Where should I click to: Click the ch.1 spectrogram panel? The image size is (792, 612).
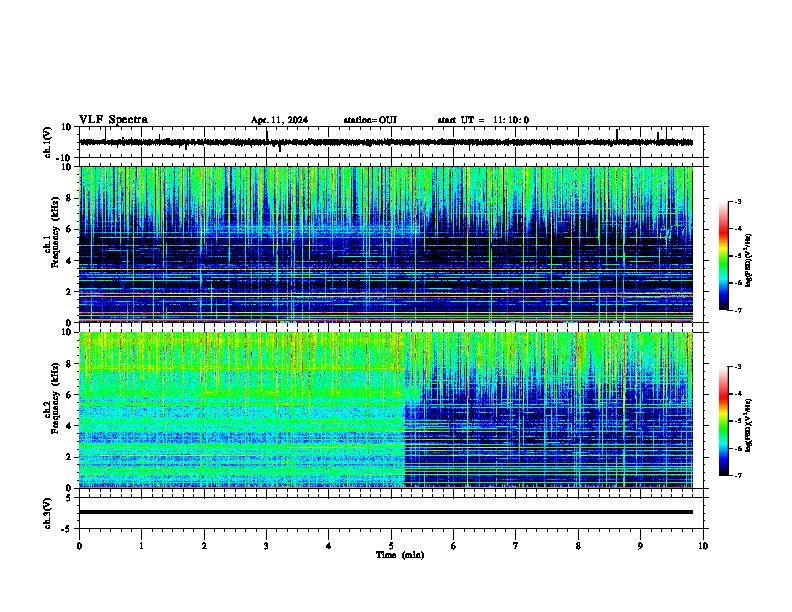[386, 244]
